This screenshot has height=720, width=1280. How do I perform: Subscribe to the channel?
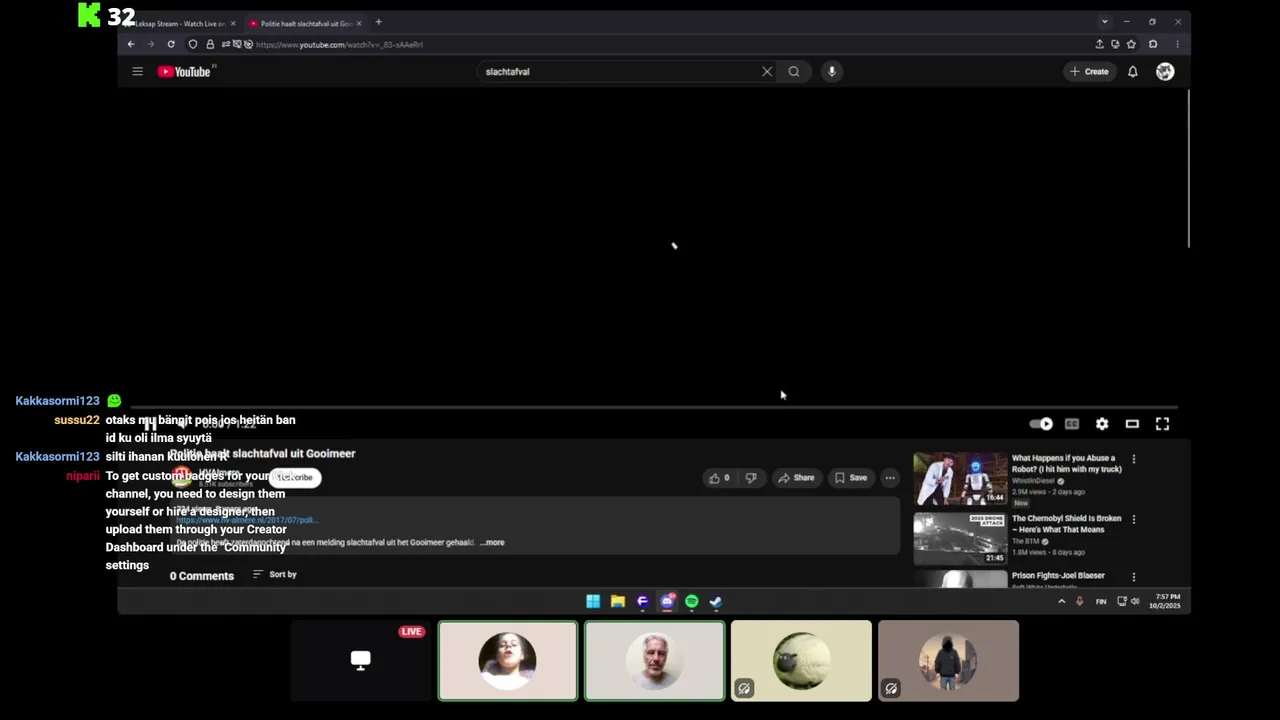tap(294, 477)
